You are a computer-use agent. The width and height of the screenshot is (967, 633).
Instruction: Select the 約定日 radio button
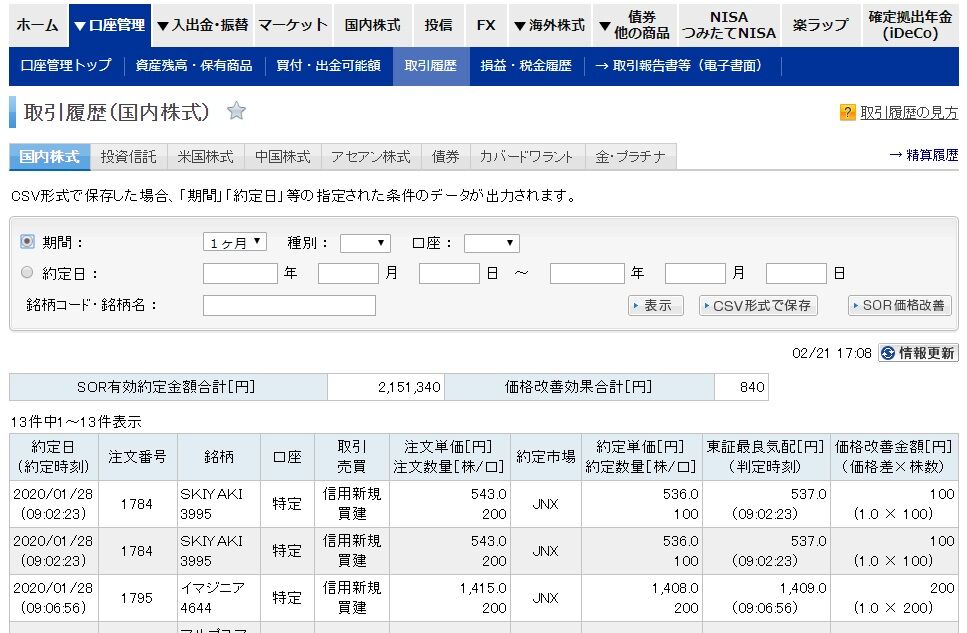coord(27,272)
